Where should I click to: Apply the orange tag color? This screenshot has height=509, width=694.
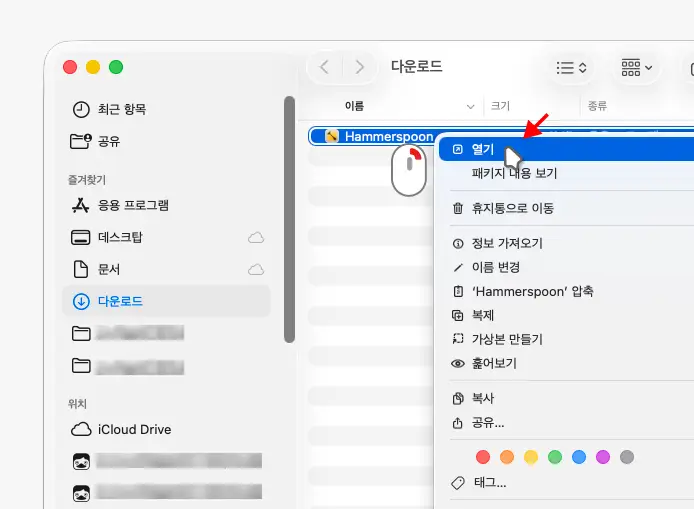point(507,457)
